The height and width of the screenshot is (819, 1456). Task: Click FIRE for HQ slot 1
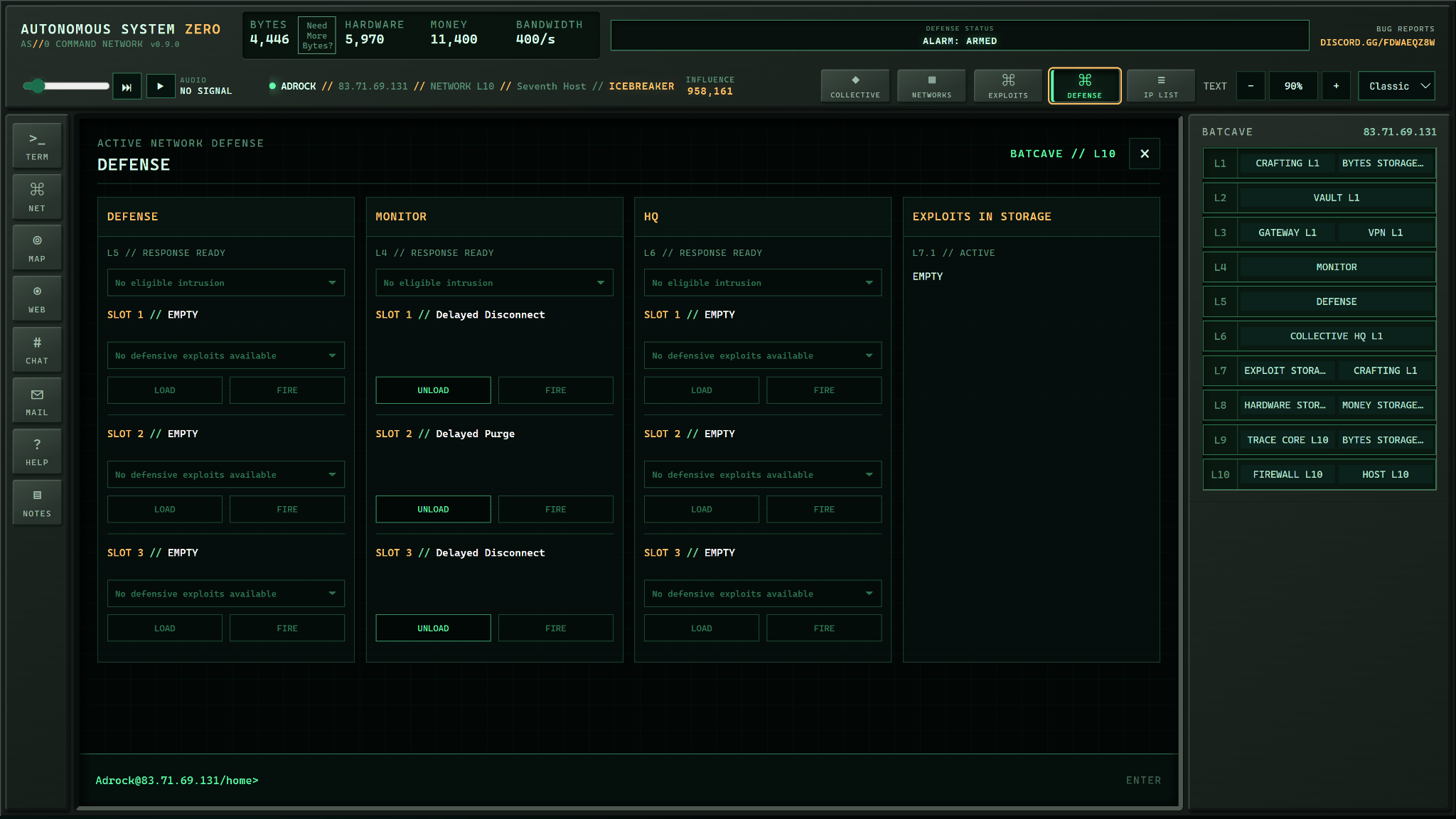[824, 390]
